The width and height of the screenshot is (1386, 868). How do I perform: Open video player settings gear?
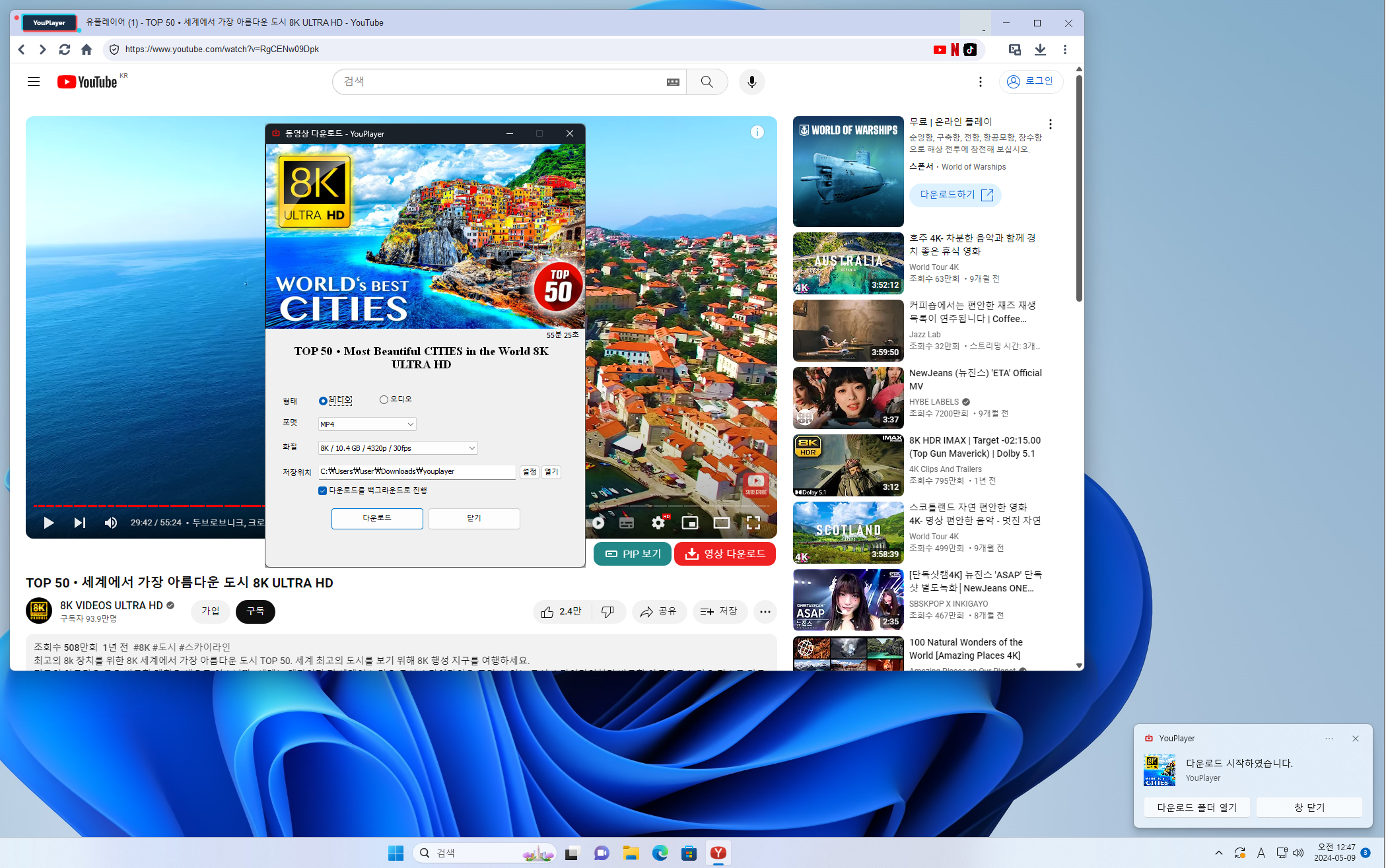click(x=658, y=523)
